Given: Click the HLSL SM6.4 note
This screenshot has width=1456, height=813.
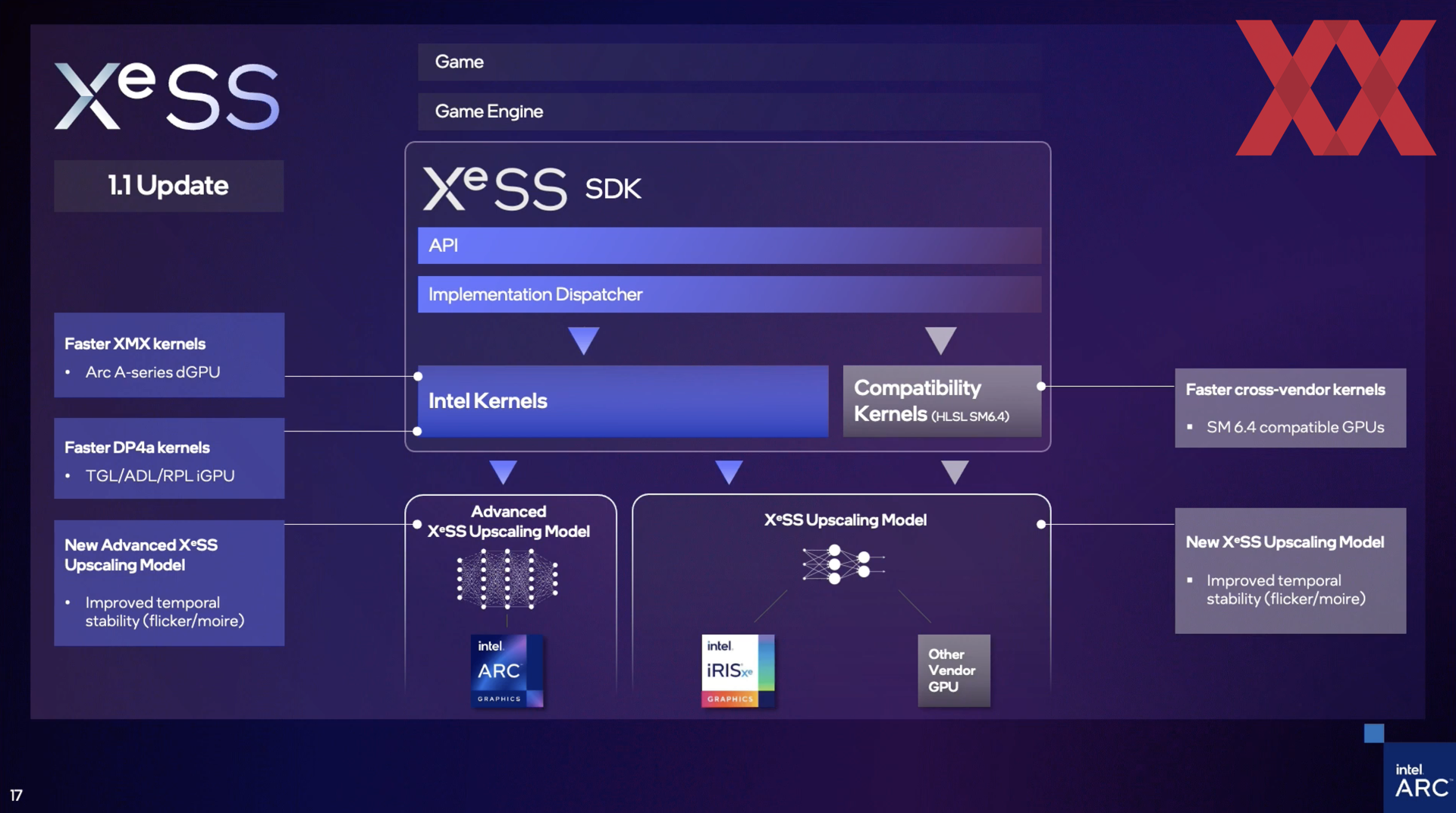Looking at the screenshot, I should 970,416.
